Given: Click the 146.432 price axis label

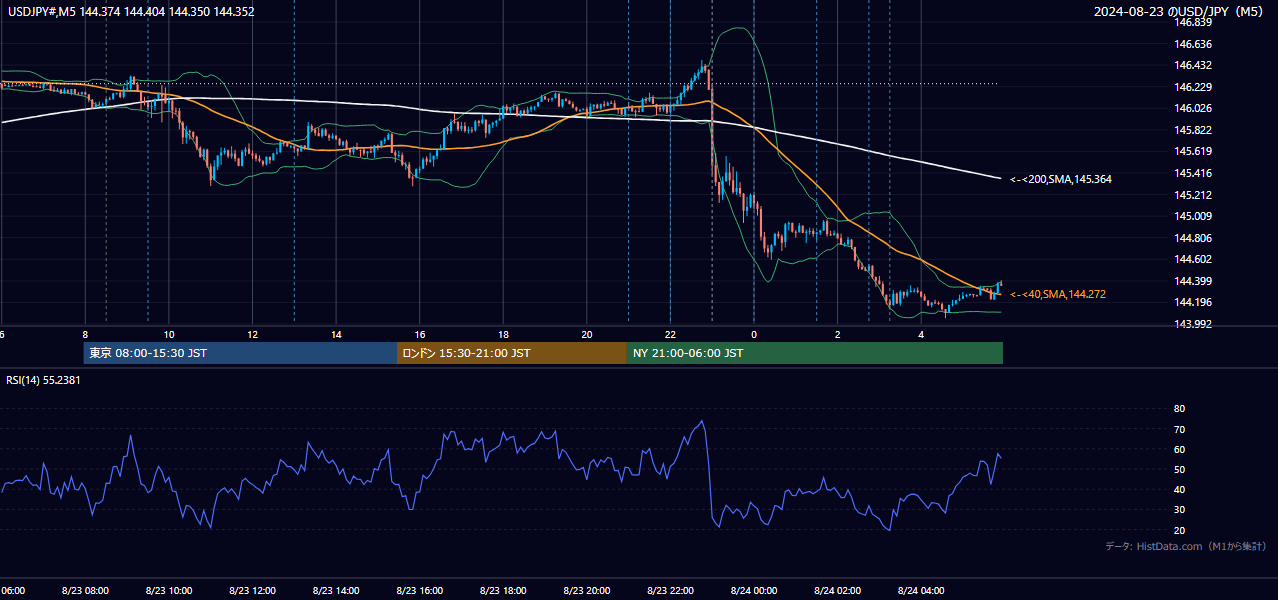Looking at the screenshot, I should (x=1192, y=65).
